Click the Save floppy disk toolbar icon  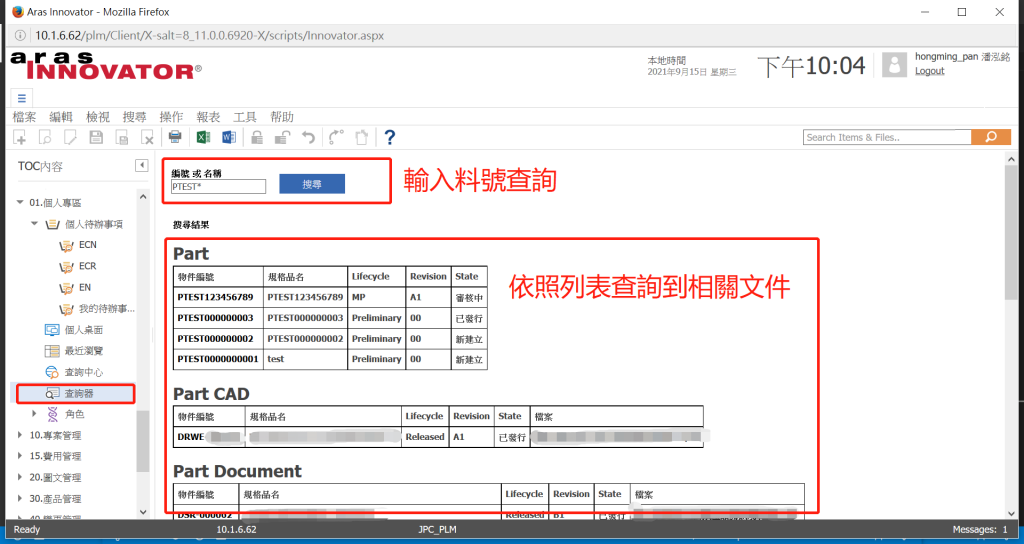(96, 137)
